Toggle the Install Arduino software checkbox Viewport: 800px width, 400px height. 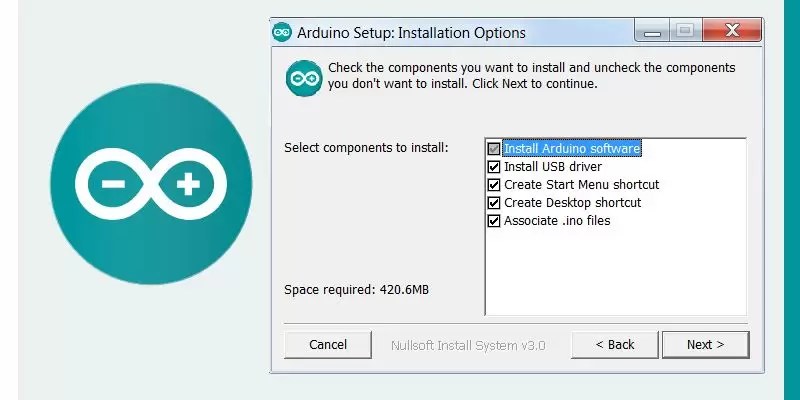[x=493, y=148]
